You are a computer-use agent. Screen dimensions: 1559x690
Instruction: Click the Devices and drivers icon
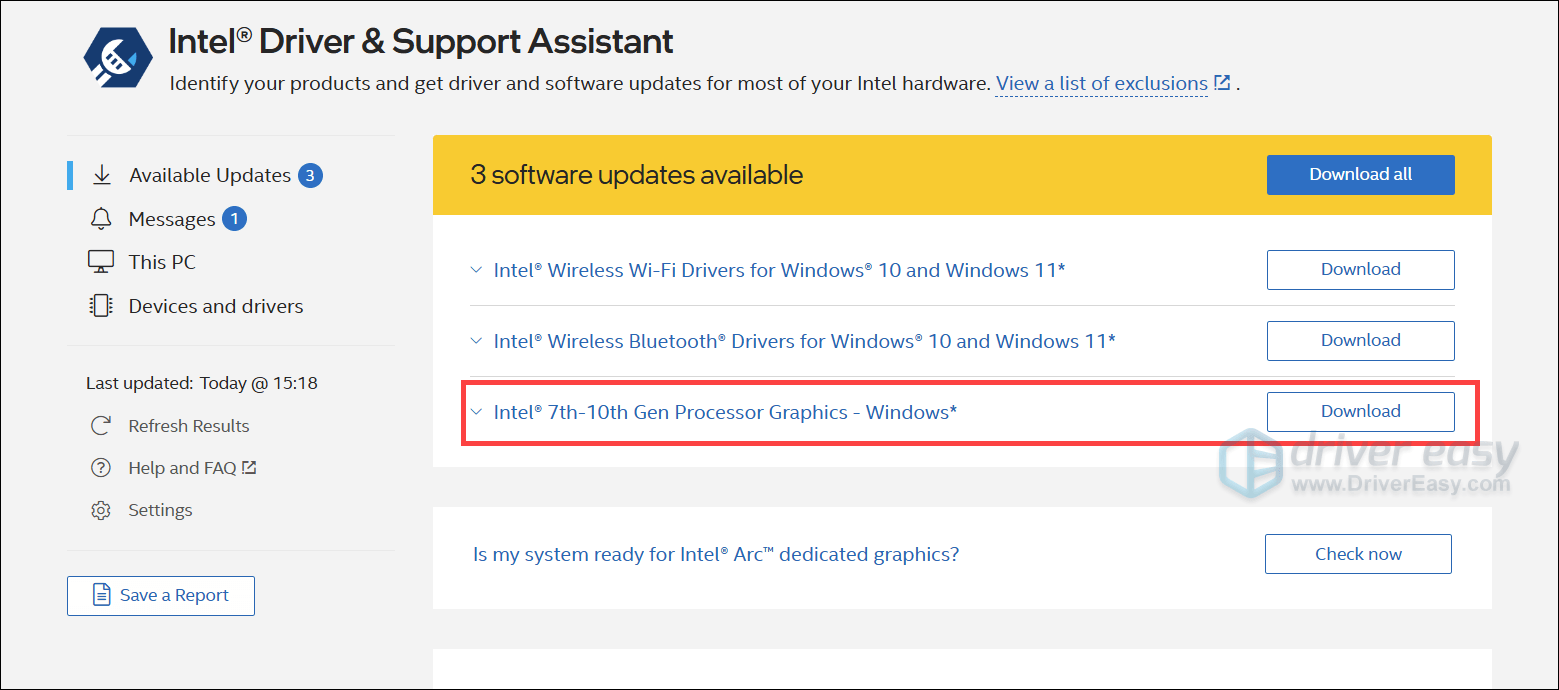tap(101, 306)
